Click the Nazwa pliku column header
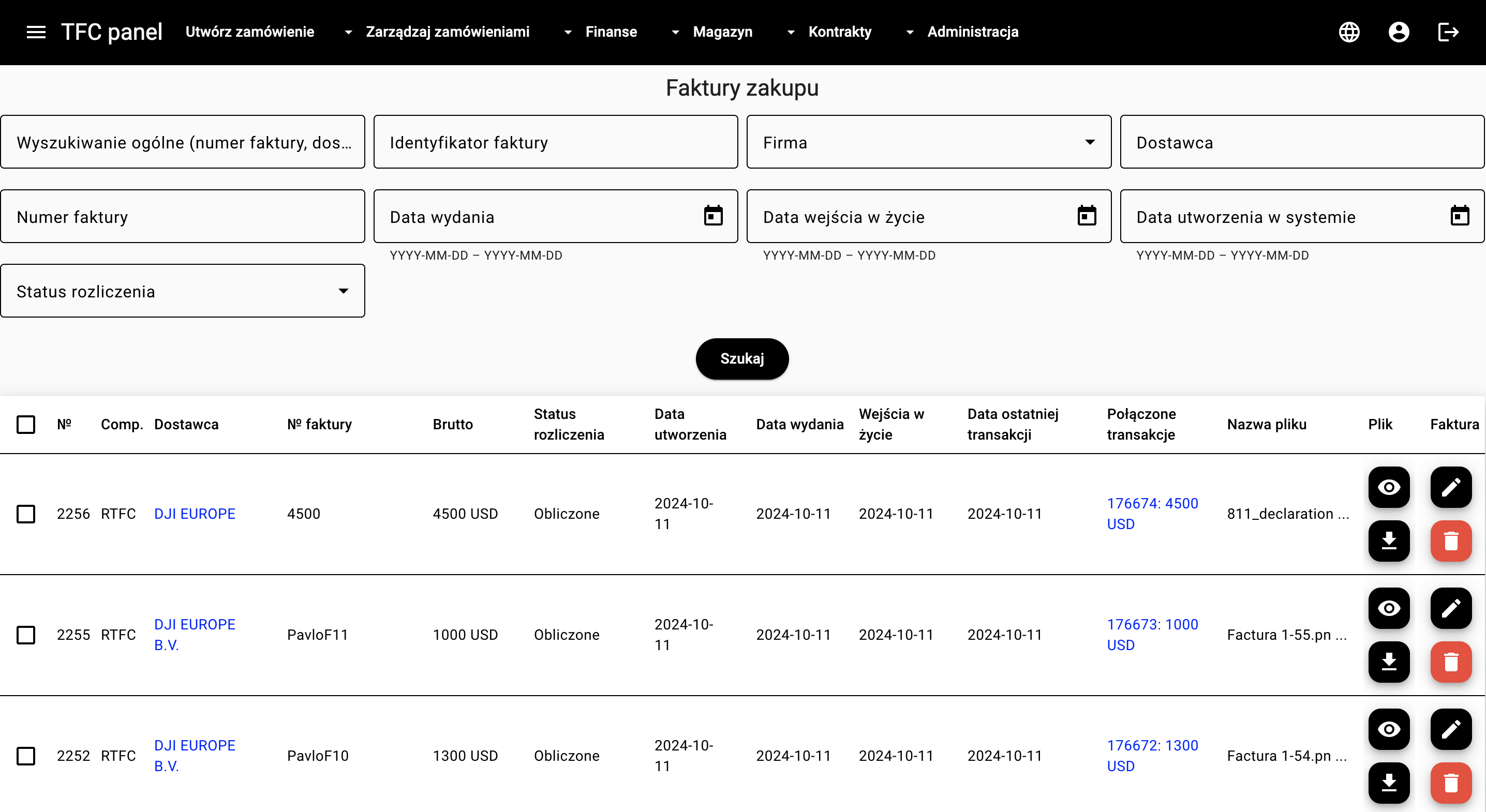This screenshot has width=1486, height=812. click(1266, 425)
